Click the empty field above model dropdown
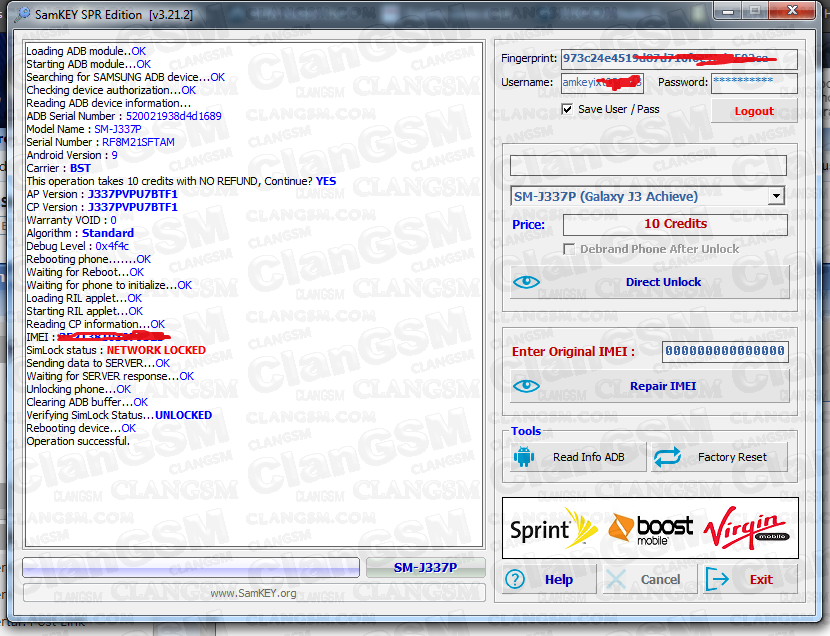 click(x=648, y=165)
